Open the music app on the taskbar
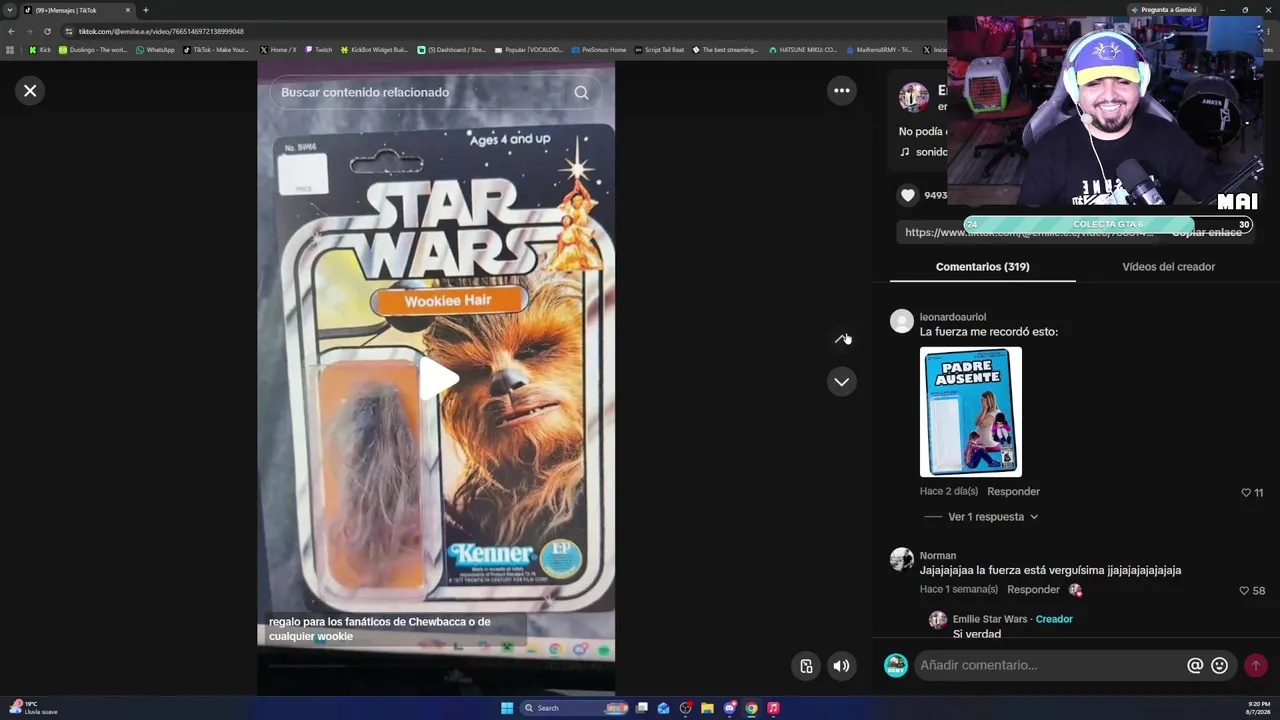Viewport: 1280px width, 720px height. tap(773, 708)
